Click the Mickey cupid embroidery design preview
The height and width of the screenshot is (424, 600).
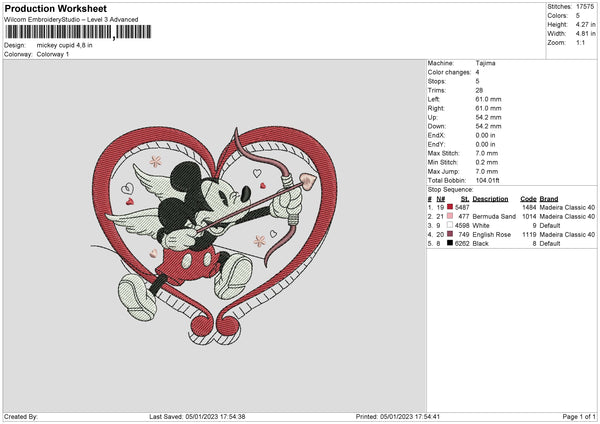(x=214, y=235)
